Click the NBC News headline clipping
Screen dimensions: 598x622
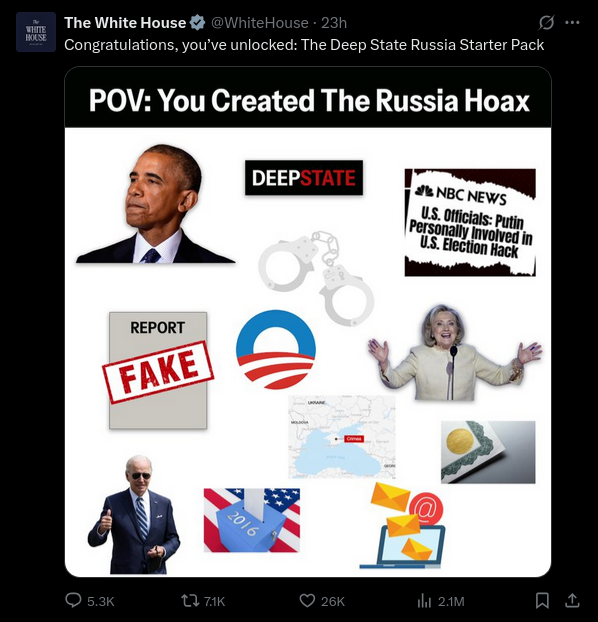coord(470,223)
